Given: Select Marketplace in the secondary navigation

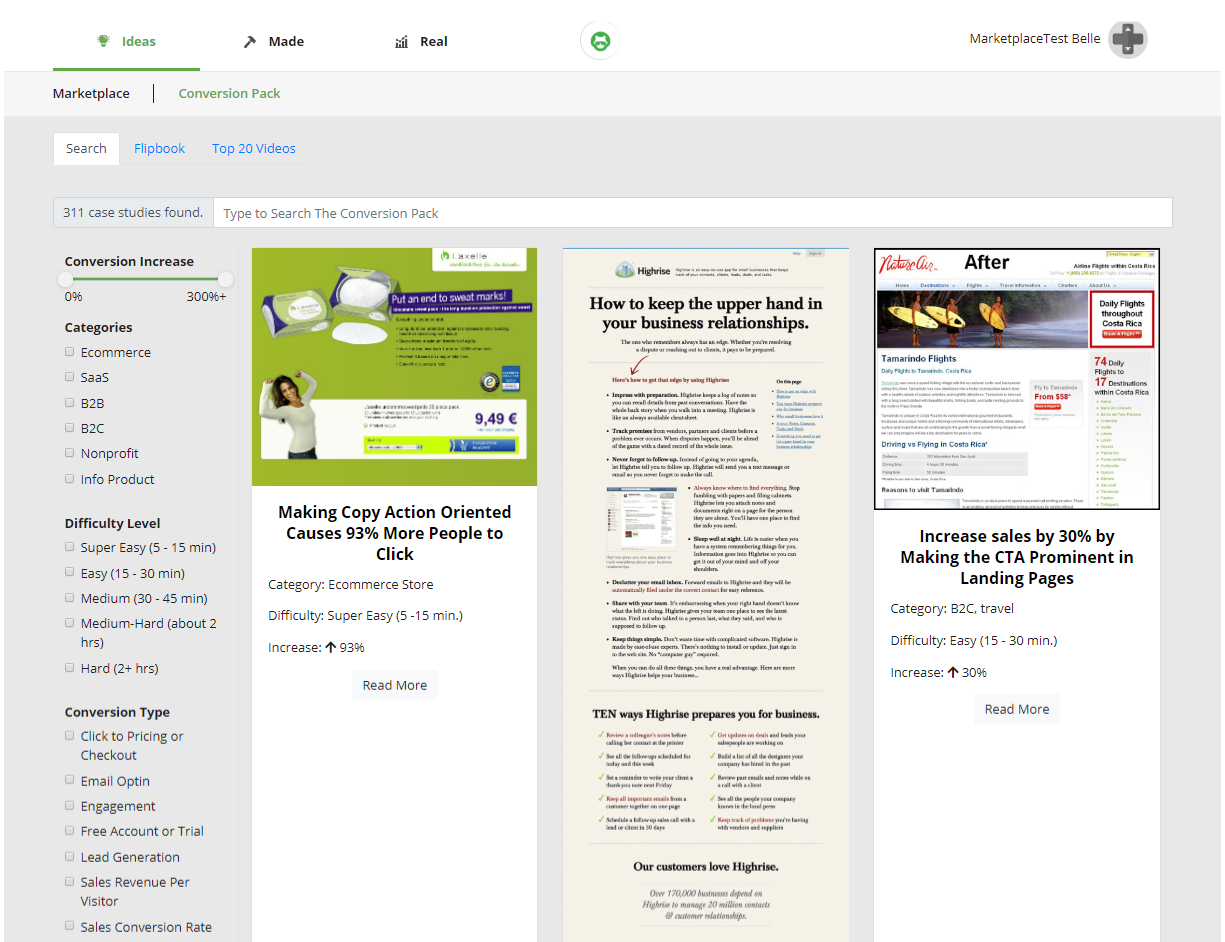Looking at the screenshot, I should 91,92.
